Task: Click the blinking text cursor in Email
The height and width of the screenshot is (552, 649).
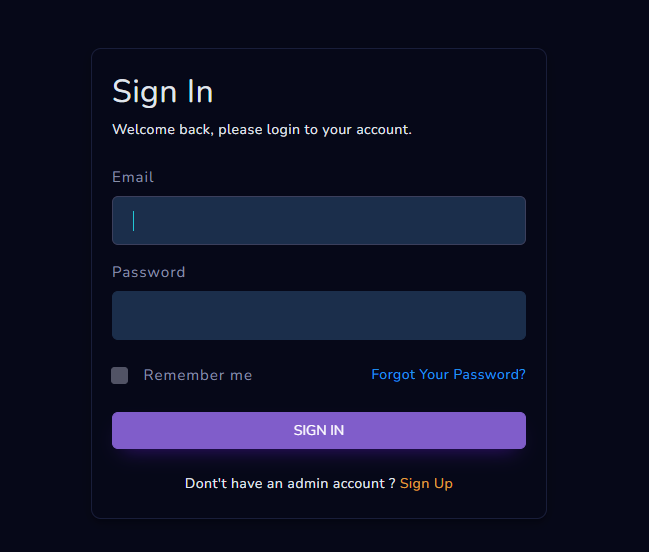Action: pos(134,220)
